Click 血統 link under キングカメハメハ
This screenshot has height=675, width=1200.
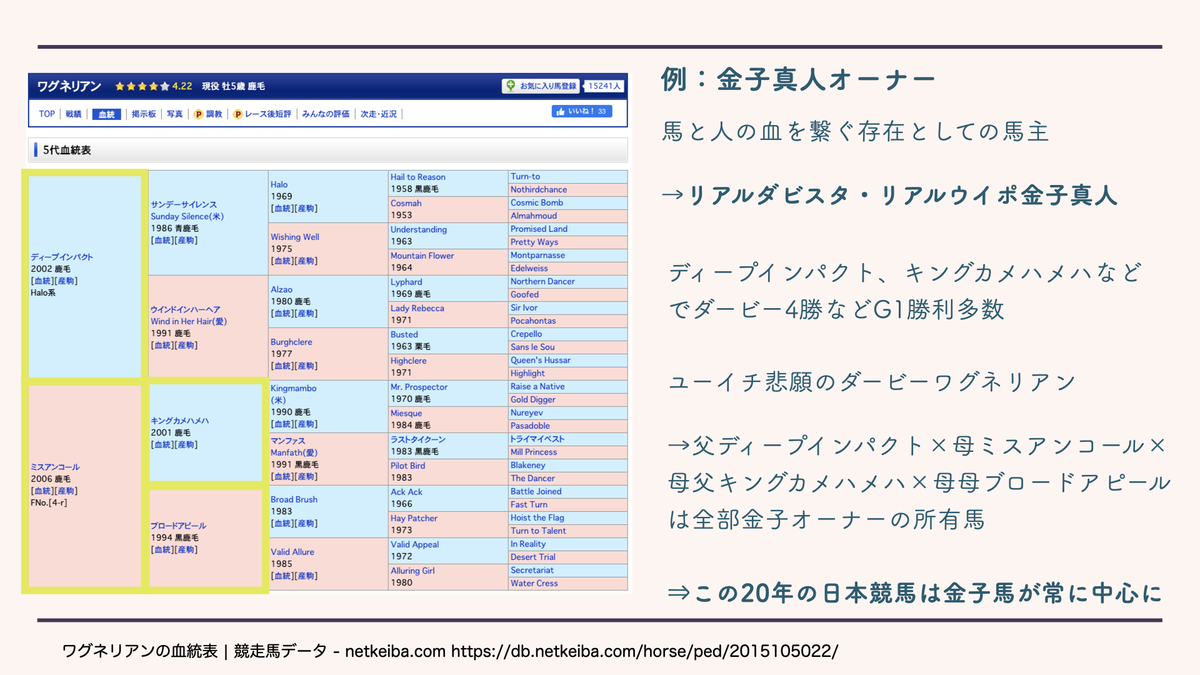pos(162,445)
